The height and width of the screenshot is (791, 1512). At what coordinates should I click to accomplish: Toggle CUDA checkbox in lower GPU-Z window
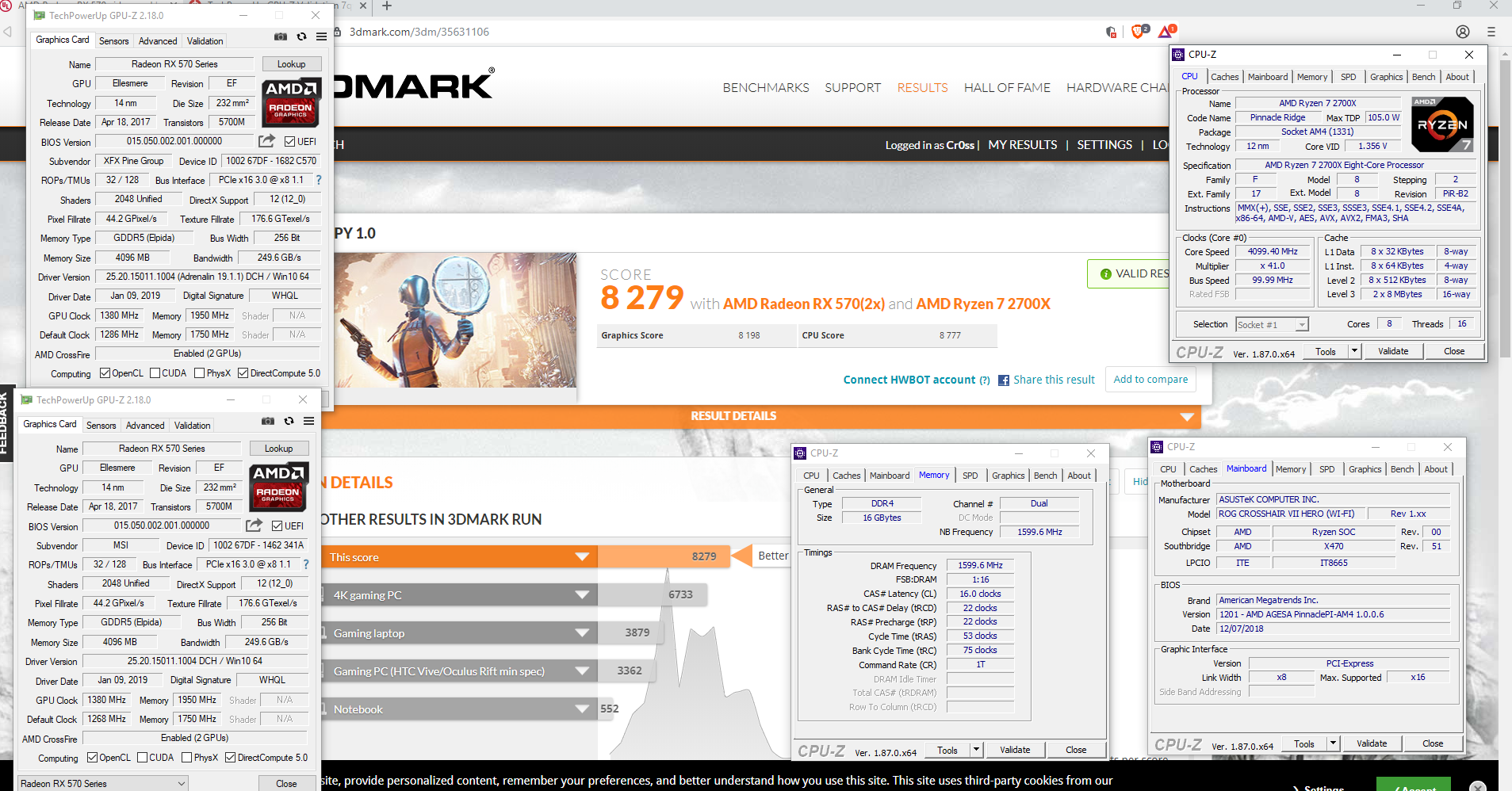tap(143, 758)
